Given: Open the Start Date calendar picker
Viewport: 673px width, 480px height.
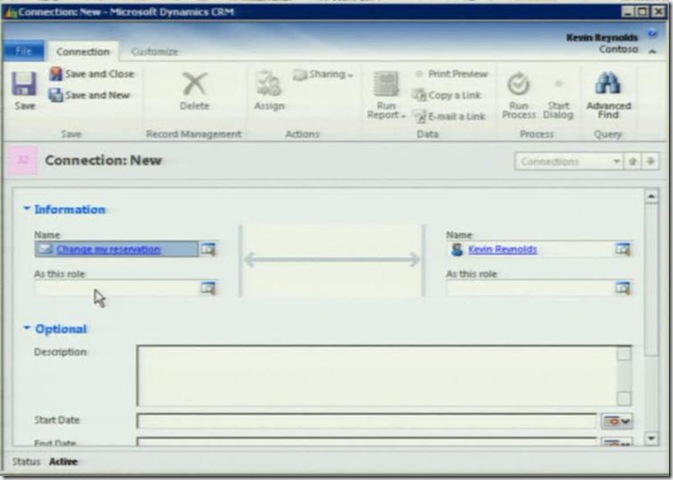Looking at the screenshot, I should (617, 421).
